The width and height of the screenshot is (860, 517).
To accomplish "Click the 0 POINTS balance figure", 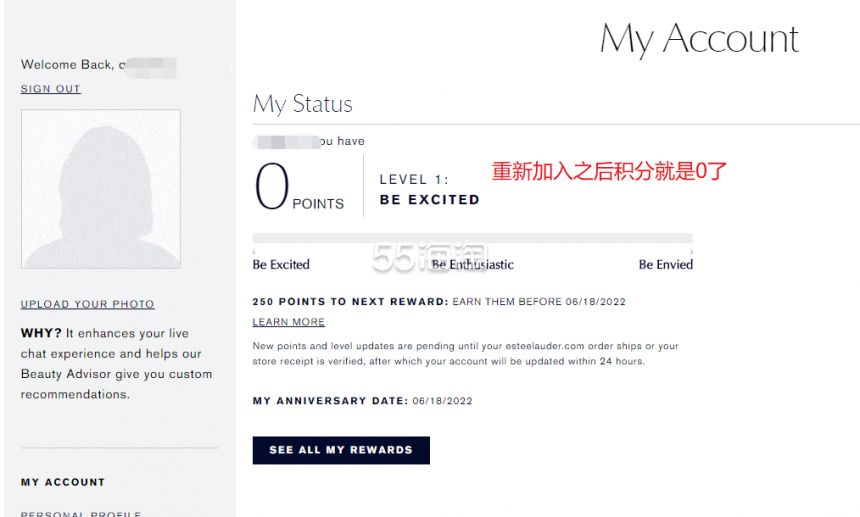I will (299, 187).
